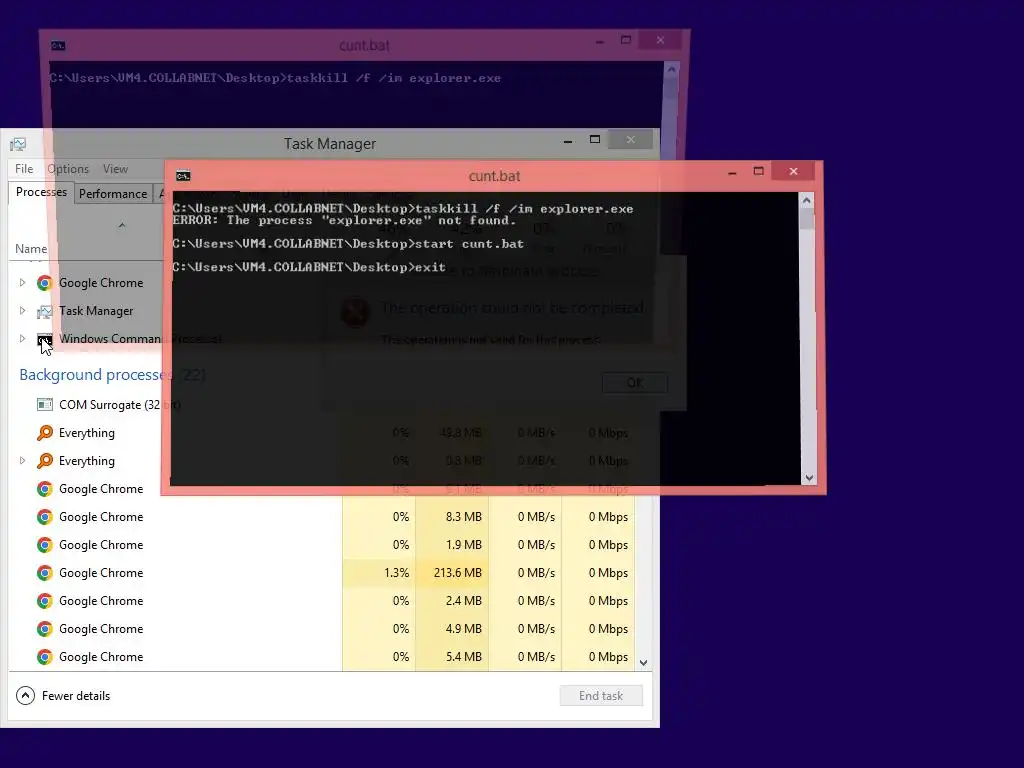Open the View menu in Task Manager
Viewport: 1024px width, 768px height.
[115, 169]
